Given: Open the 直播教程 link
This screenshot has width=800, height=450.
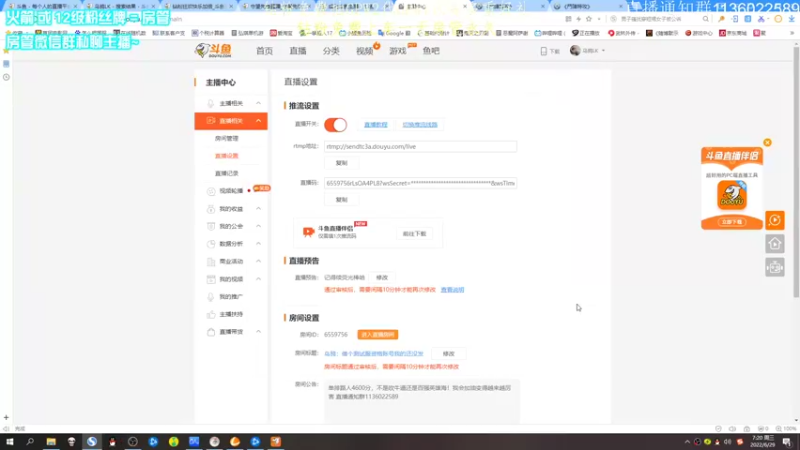Looking at the screenshot, I should pos(376,124).
